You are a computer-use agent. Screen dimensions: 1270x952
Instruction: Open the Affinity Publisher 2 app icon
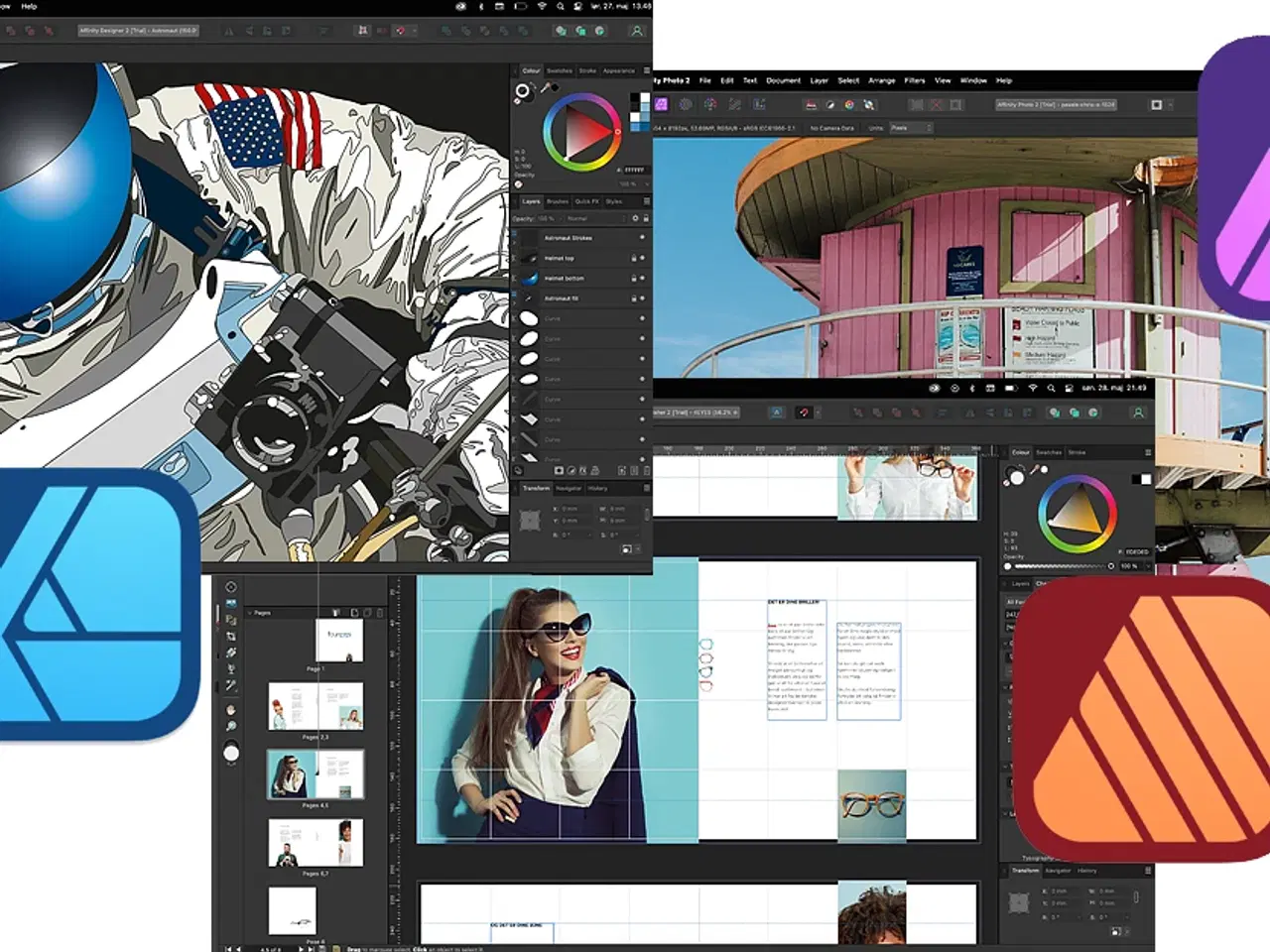[x=1141, y=719]
